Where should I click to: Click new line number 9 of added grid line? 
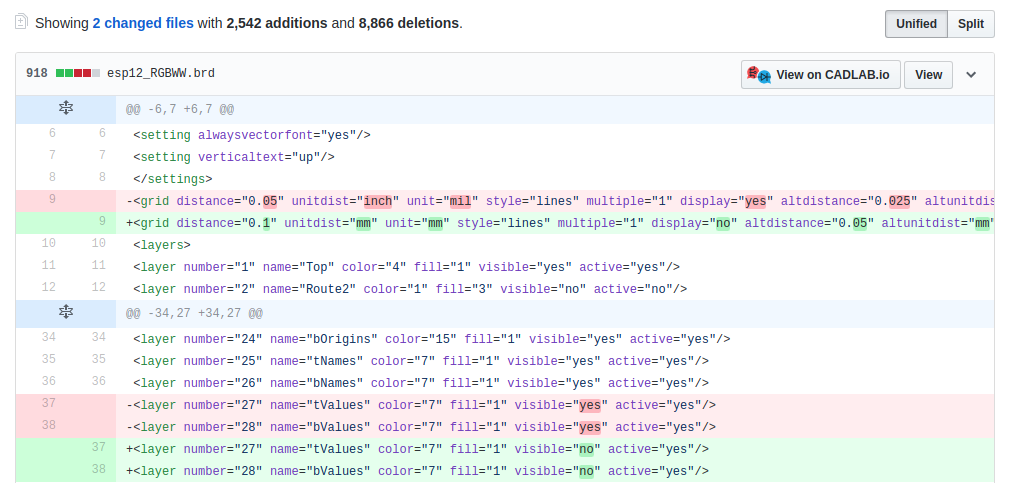click(102, 221)
